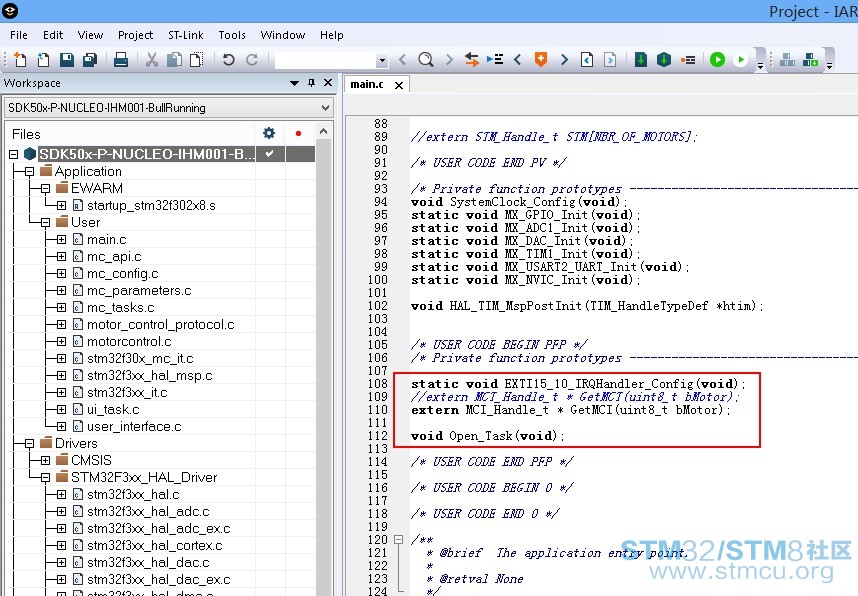Image resolution: width=858 pixels, height=596 pixels.
Task: Select mc_tasks.c in the tree
Action: coord(120,308)
